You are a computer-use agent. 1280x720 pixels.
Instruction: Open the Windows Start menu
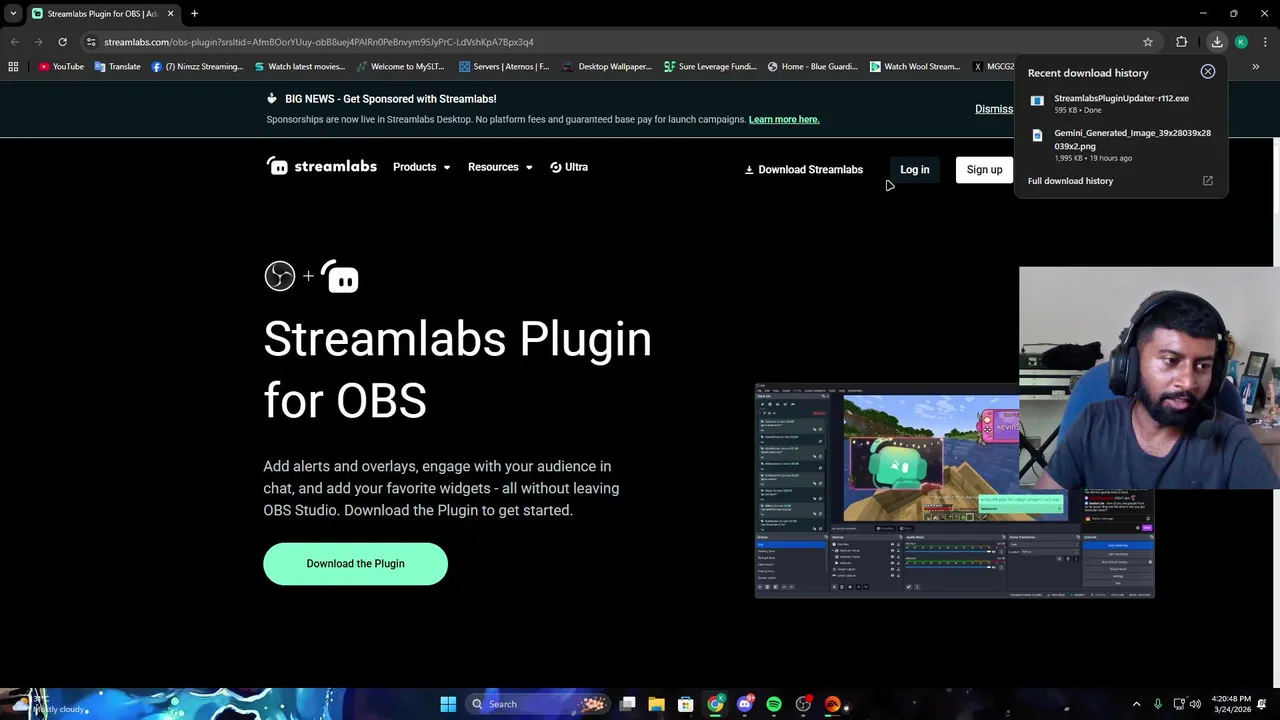click(x=448, y=704)
